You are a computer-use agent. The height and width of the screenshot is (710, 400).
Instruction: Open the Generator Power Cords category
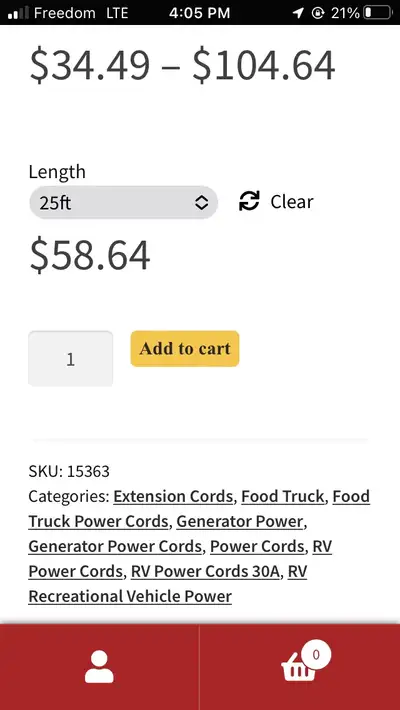tap(115, 546)
